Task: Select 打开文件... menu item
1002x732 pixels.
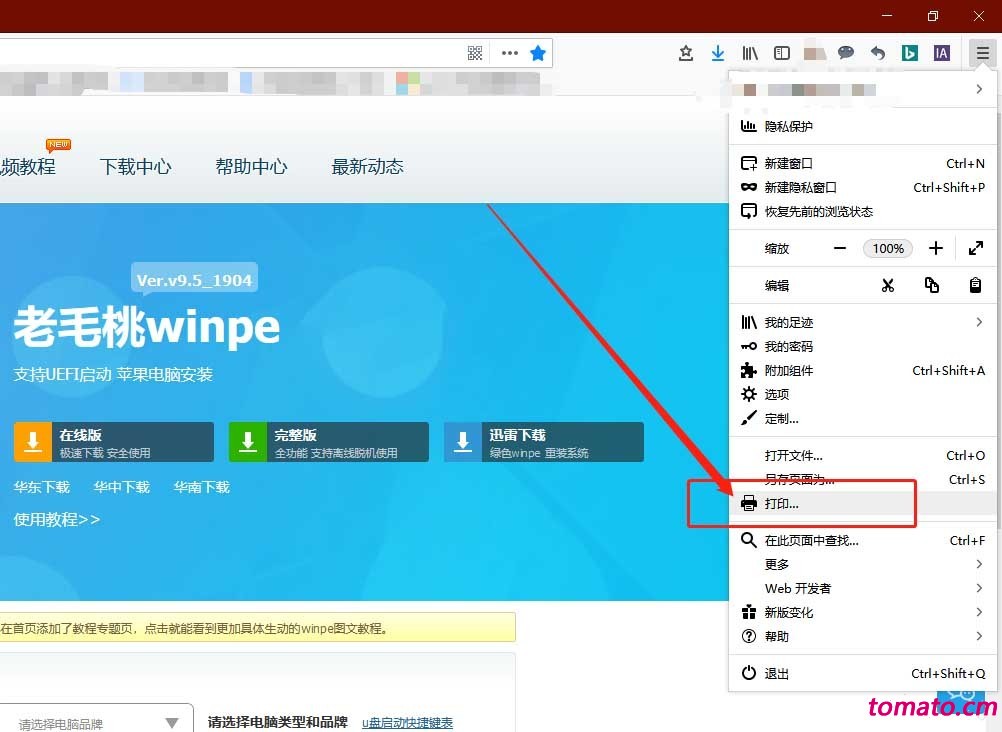Action: pos(861,456)
